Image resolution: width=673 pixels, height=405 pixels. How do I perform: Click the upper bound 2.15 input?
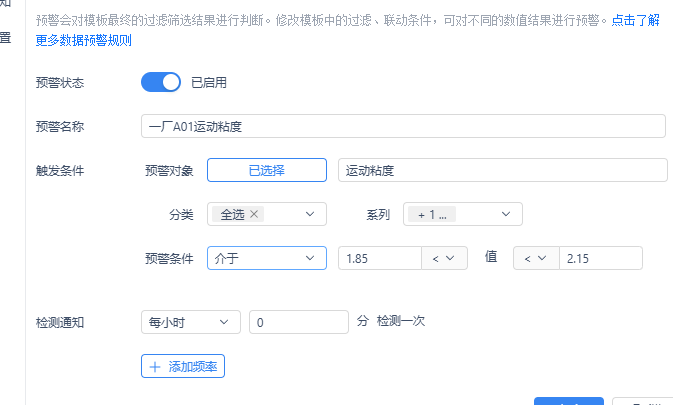click(601, 258)
